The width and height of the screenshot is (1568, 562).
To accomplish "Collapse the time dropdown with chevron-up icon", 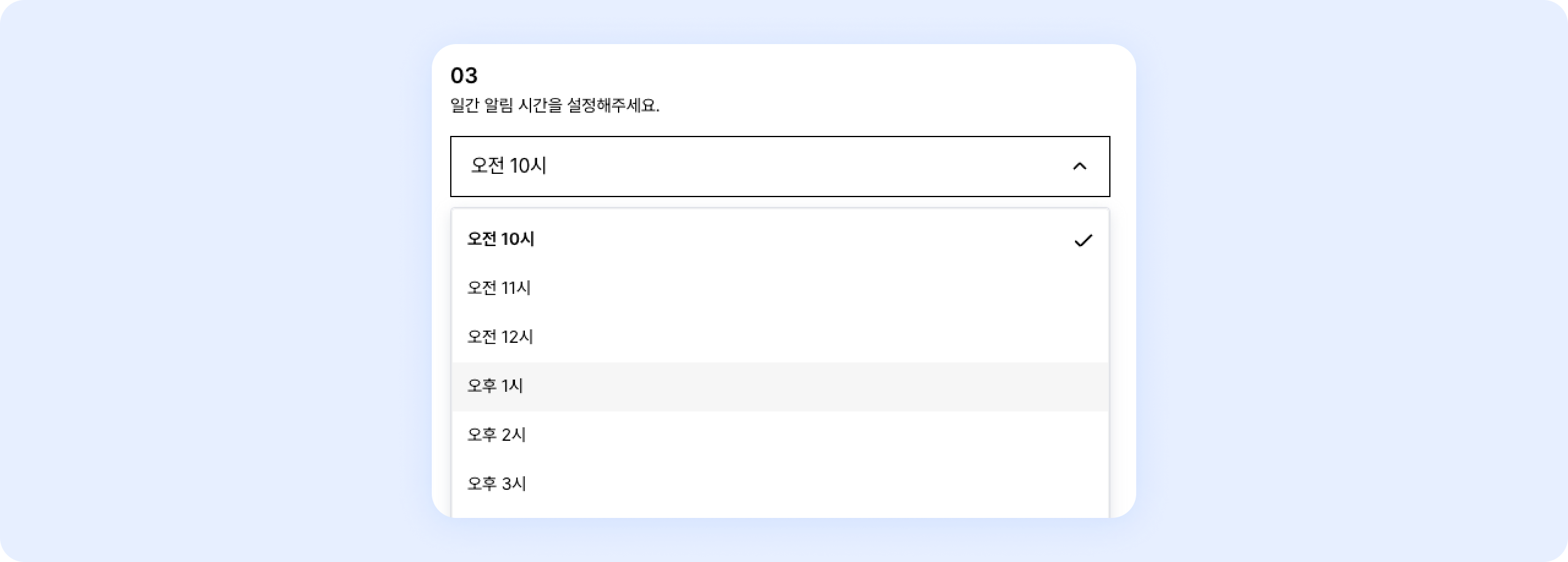I will click(1079, 166).
